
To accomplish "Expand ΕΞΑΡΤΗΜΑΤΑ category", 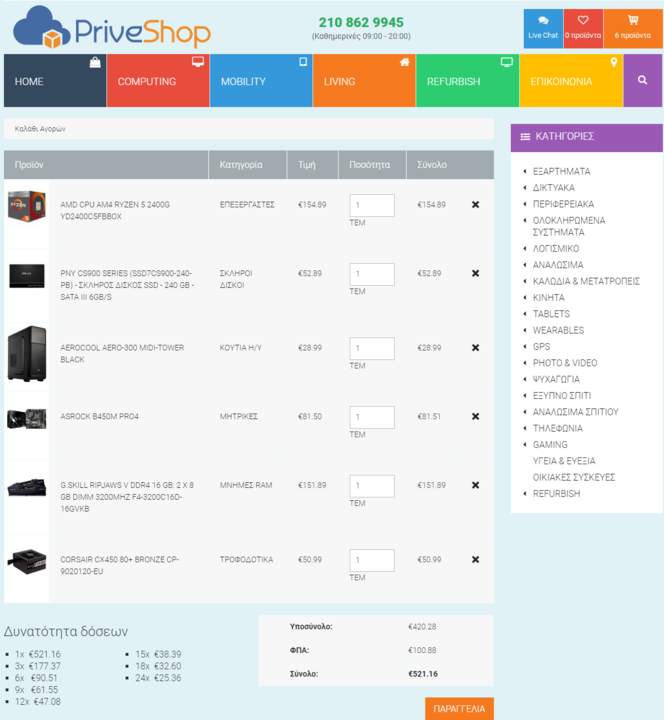I will [561, 171].
